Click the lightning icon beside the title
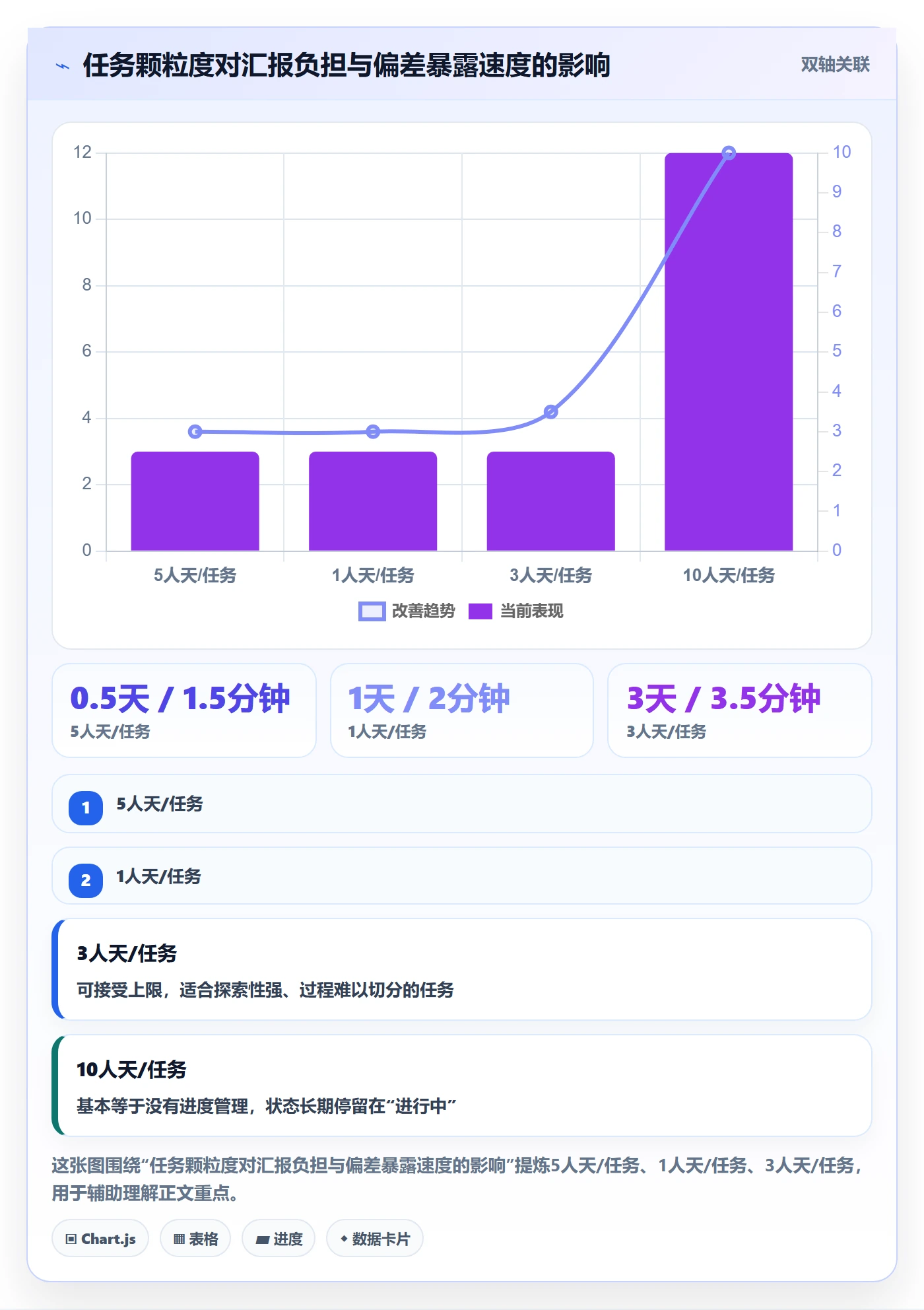The height and width of the screenshot is (1310, 924). (63, 66)
